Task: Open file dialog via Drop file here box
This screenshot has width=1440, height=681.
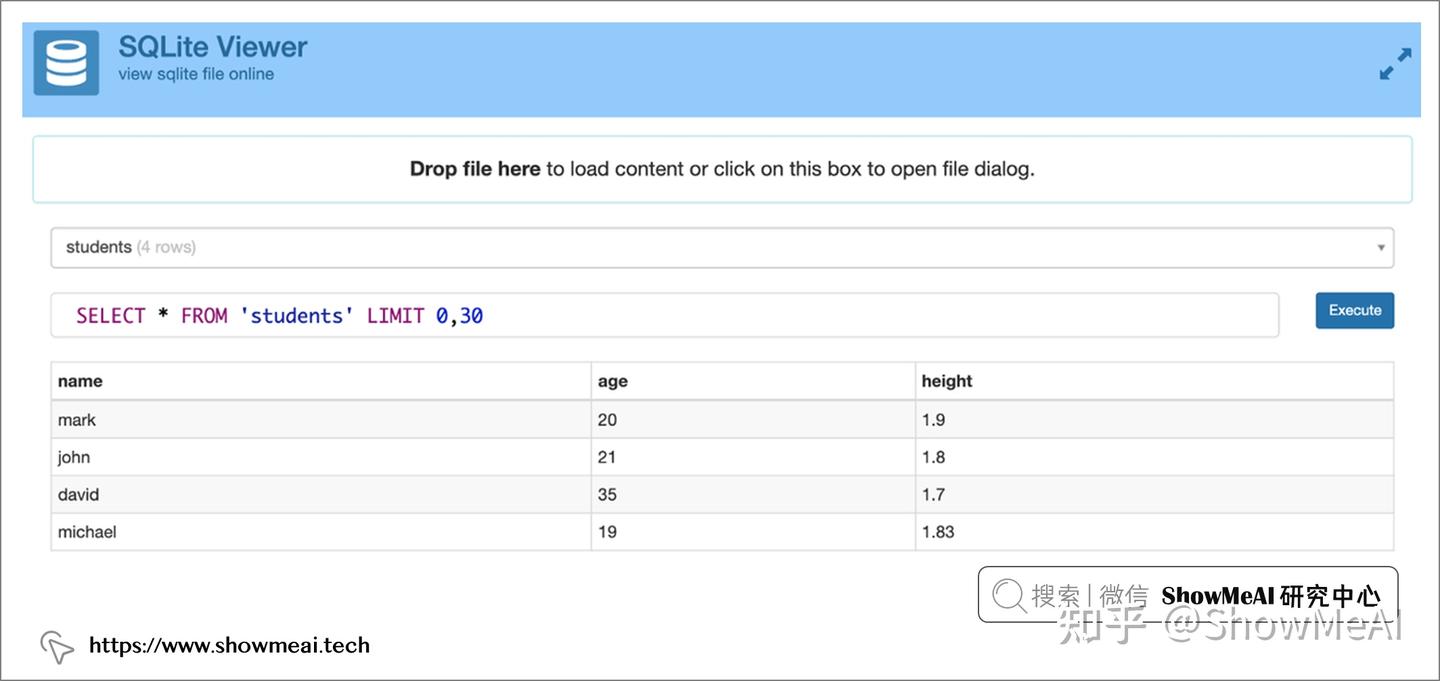Action: pyautogui.click(x=722, y=169)
